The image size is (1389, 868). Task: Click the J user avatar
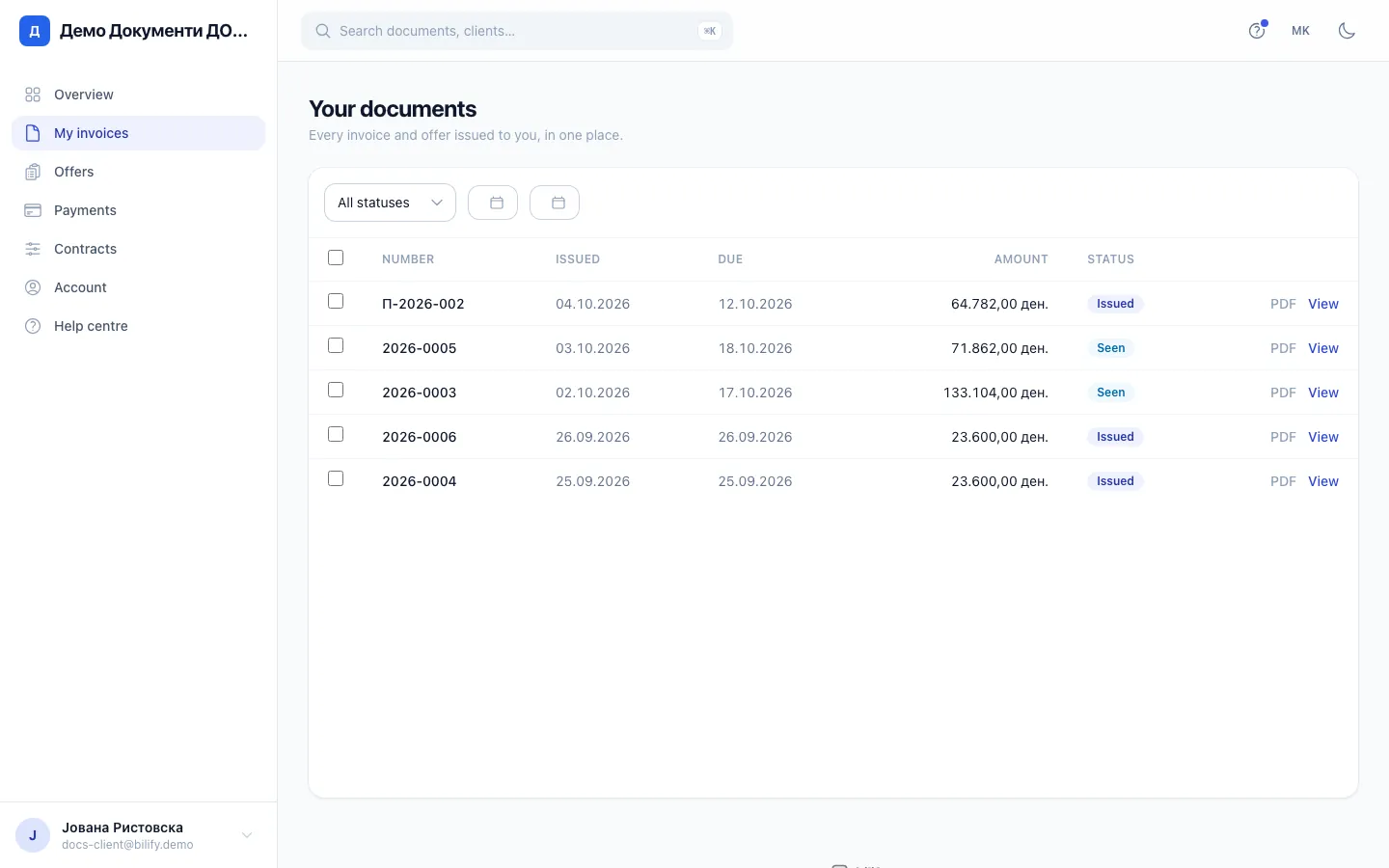(33, 835)
